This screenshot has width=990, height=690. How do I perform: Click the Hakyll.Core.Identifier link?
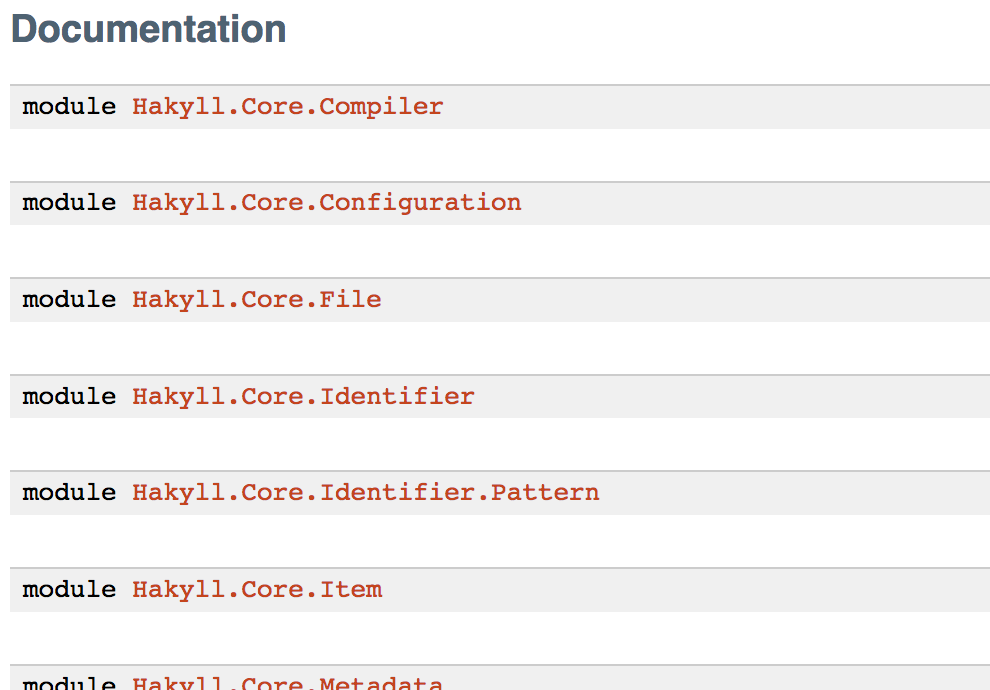coord(303,396)
